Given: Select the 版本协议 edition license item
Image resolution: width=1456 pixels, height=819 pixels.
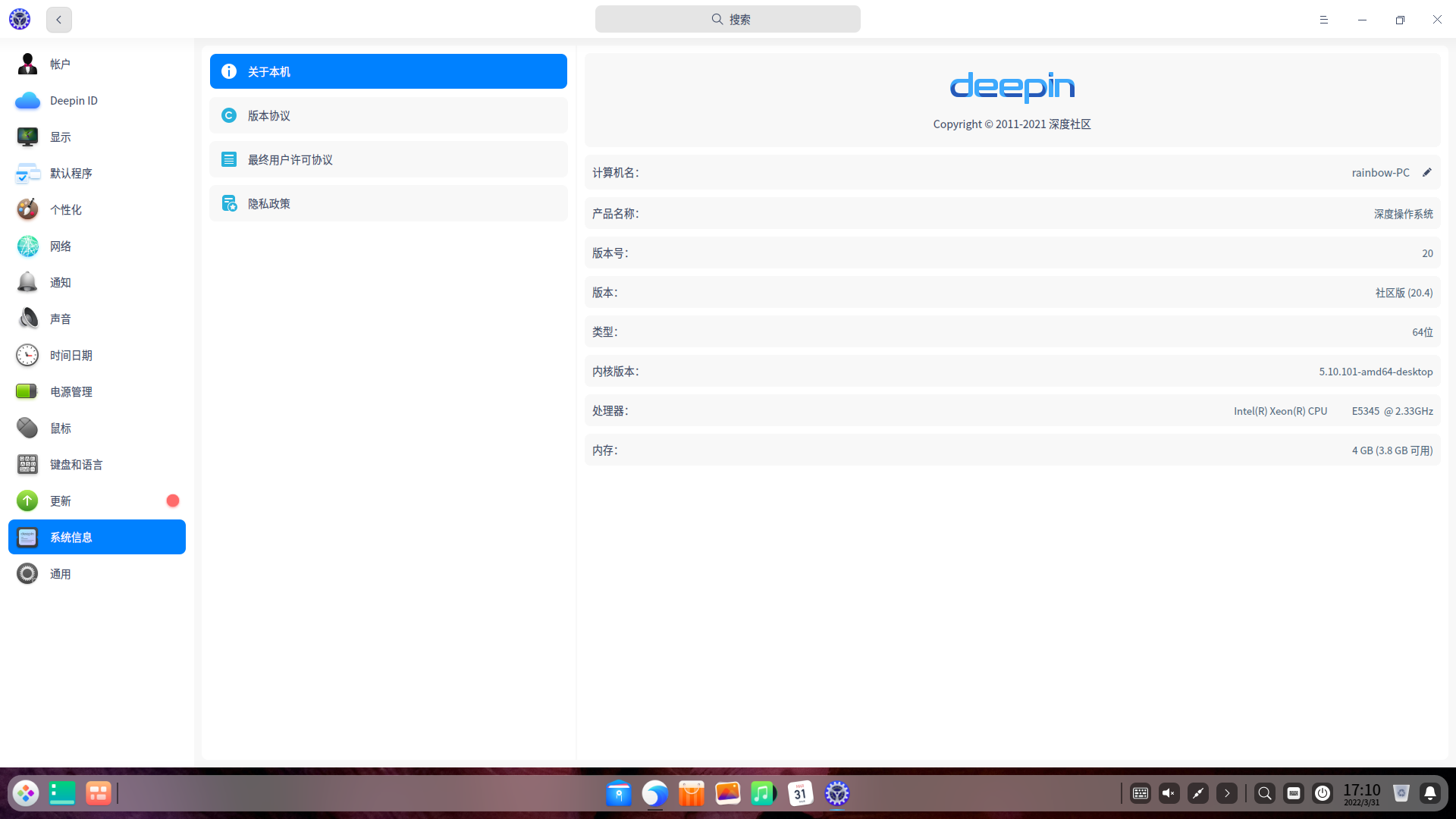Looking at the screenshot, I should [388, 115].
